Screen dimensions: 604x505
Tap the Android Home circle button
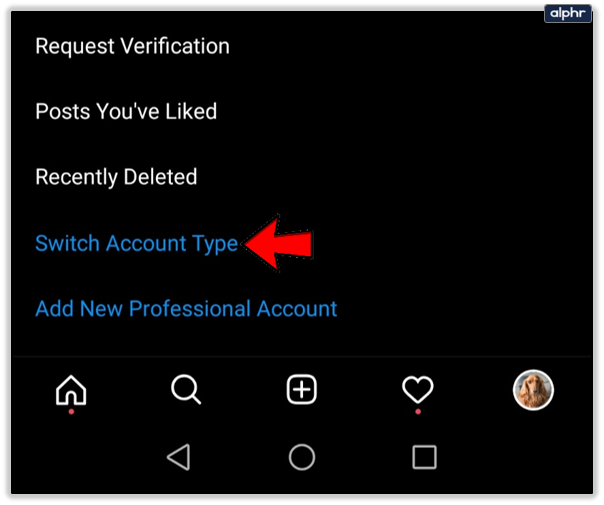[x=302, y=457]
